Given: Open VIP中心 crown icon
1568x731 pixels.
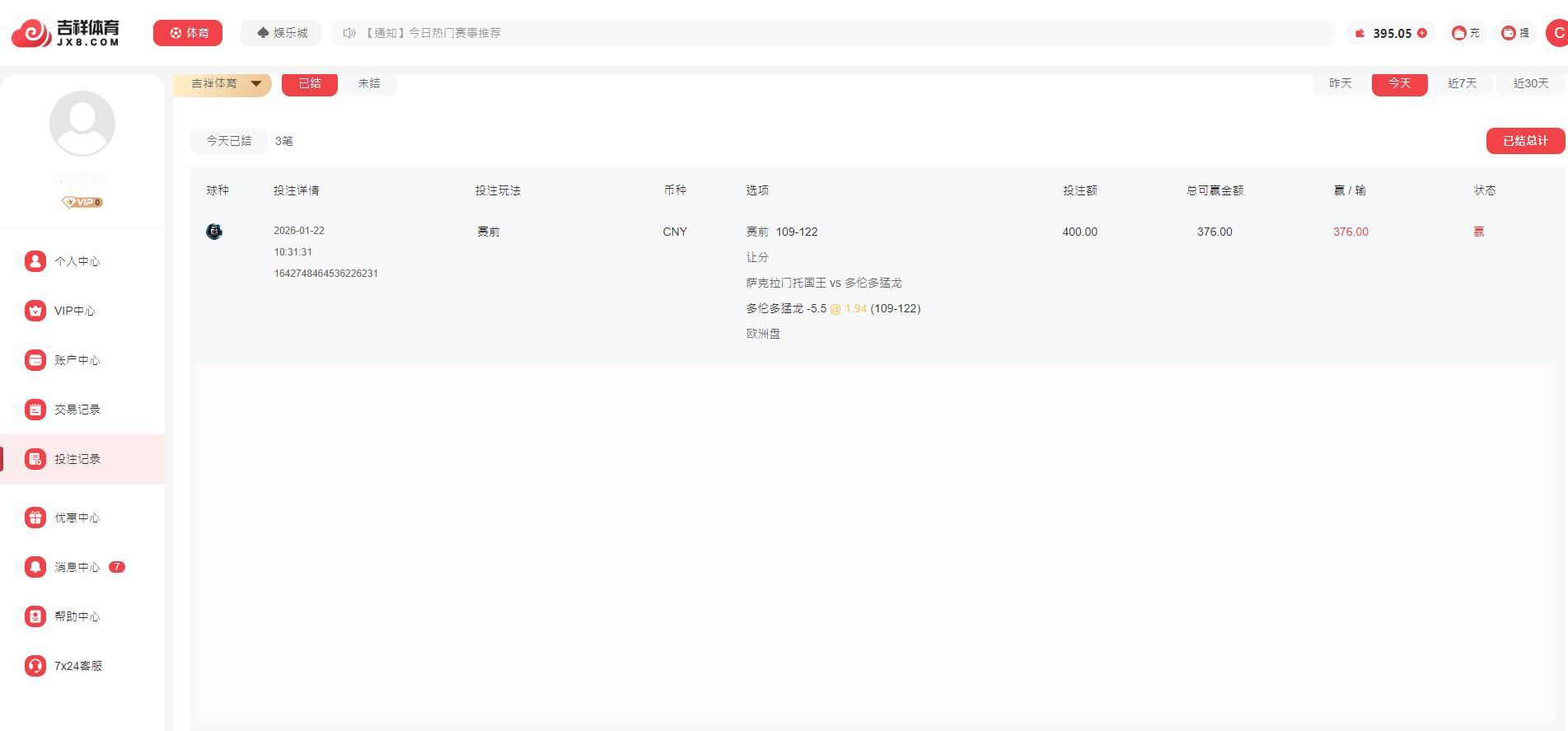Looking at the screenshot, I should coord(35,311).
